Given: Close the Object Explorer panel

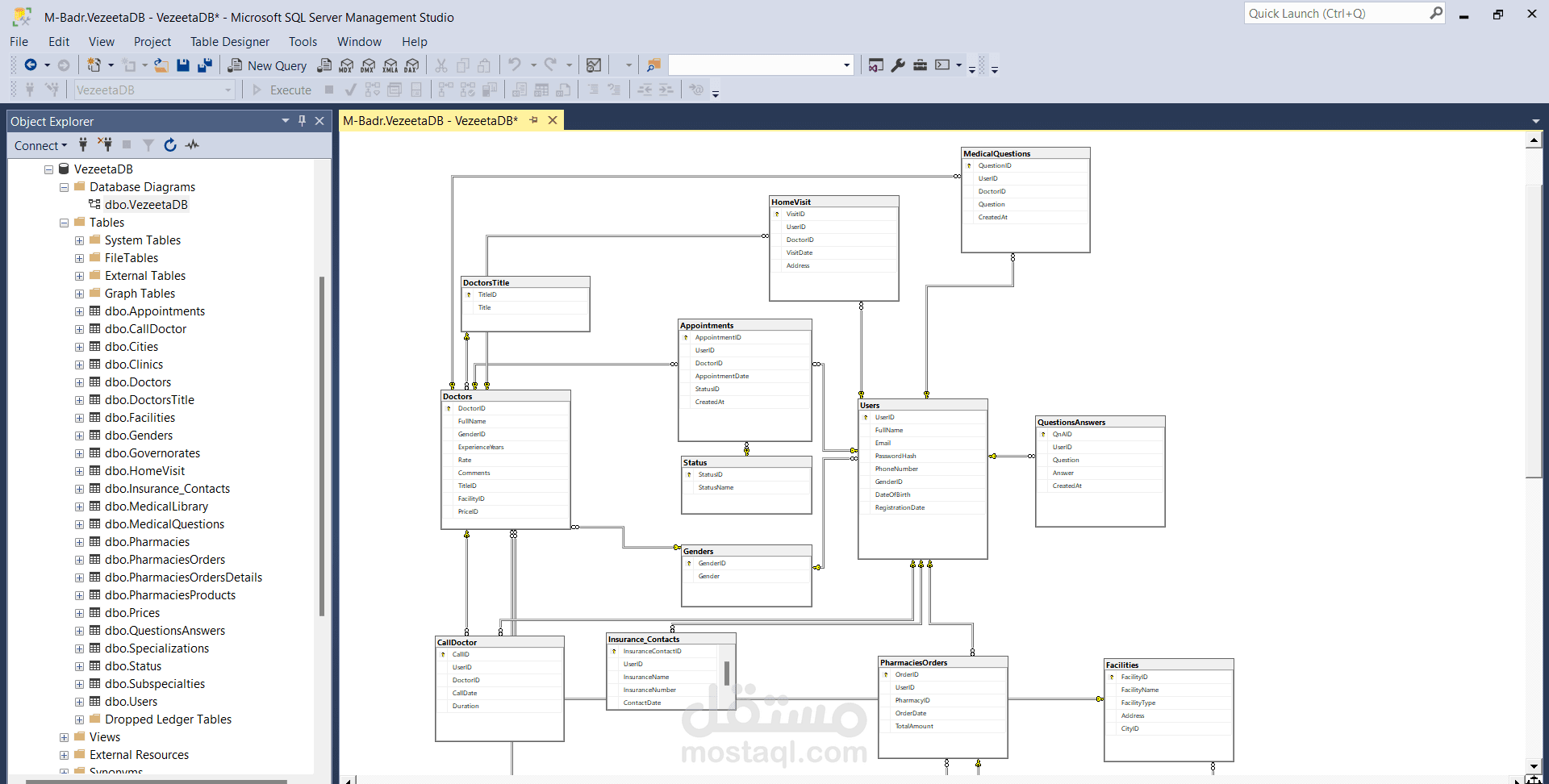Looking at the screenshot, I should coord(319,121).
